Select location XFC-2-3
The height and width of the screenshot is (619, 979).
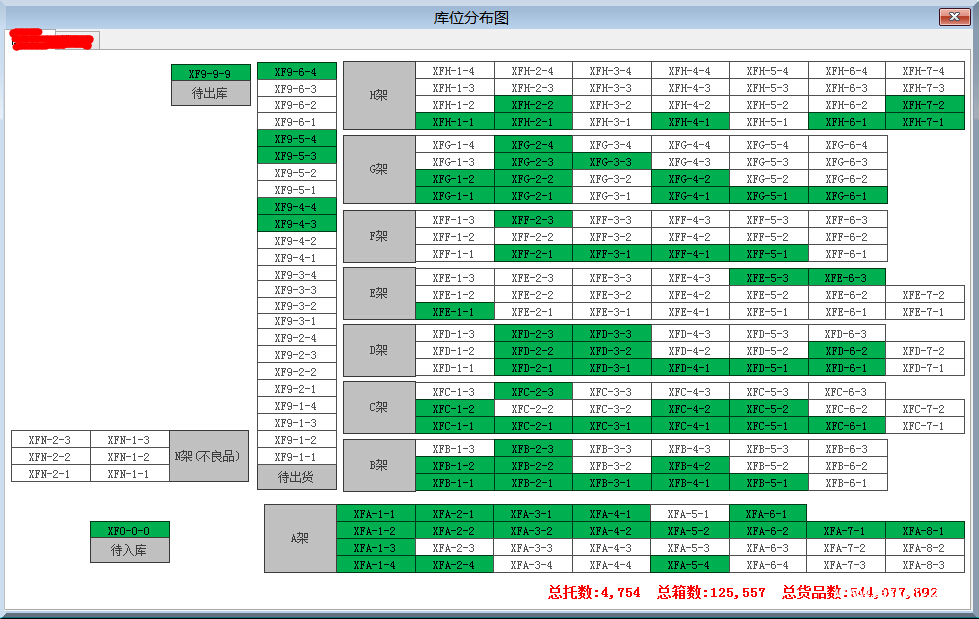pos(533,392)
